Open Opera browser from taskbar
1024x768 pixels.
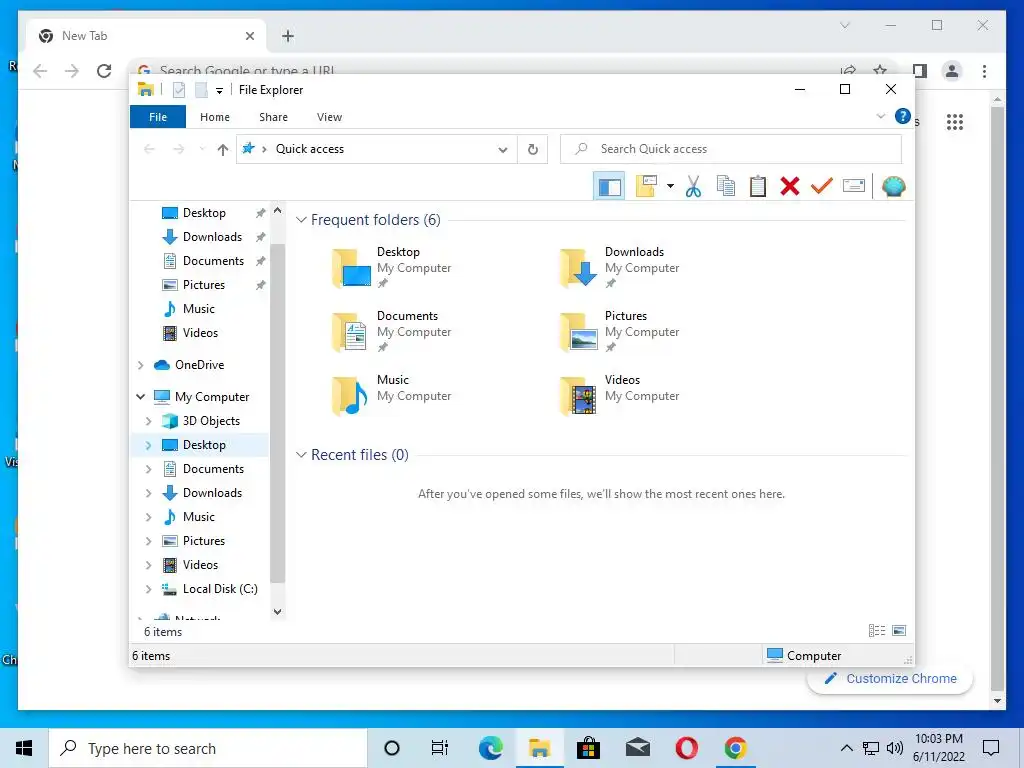click(686, 748)
